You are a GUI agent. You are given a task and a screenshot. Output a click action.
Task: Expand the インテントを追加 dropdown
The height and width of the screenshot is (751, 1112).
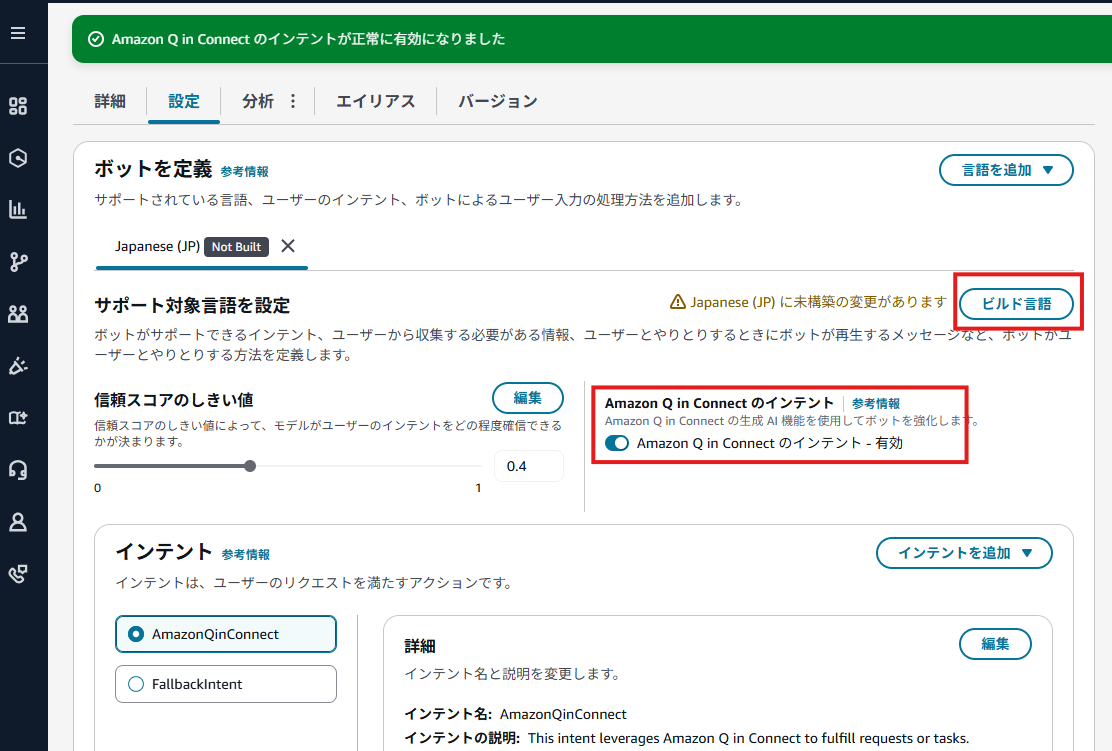[x=964, y=553]
